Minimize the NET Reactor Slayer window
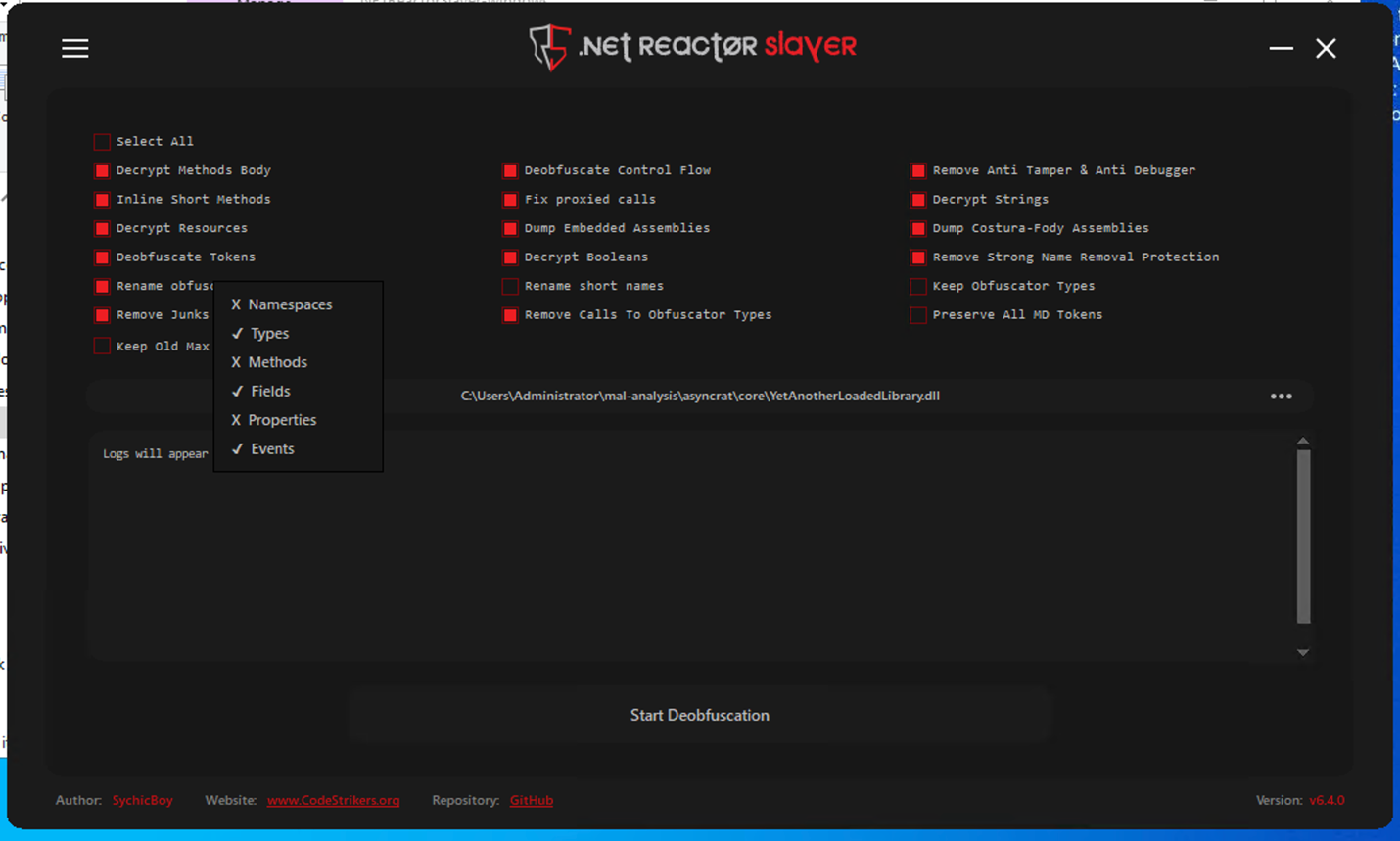The width and height of the screenshot is (1400, 841). 1281,48
